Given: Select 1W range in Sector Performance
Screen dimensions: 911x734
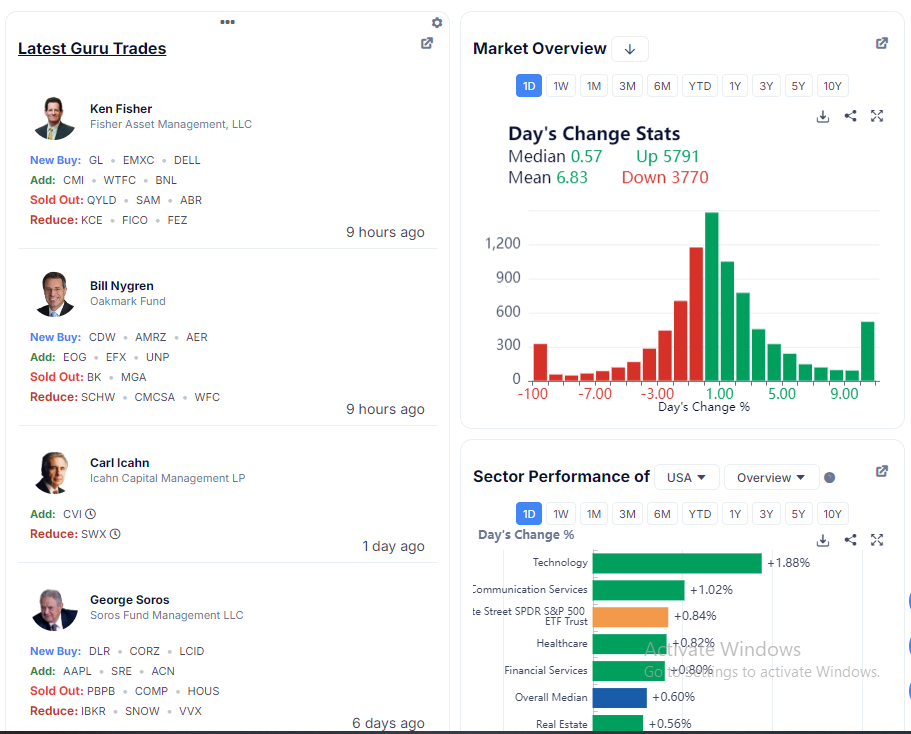Looking at the screenshot, I should pyautogui.click(x=561, y=514).
